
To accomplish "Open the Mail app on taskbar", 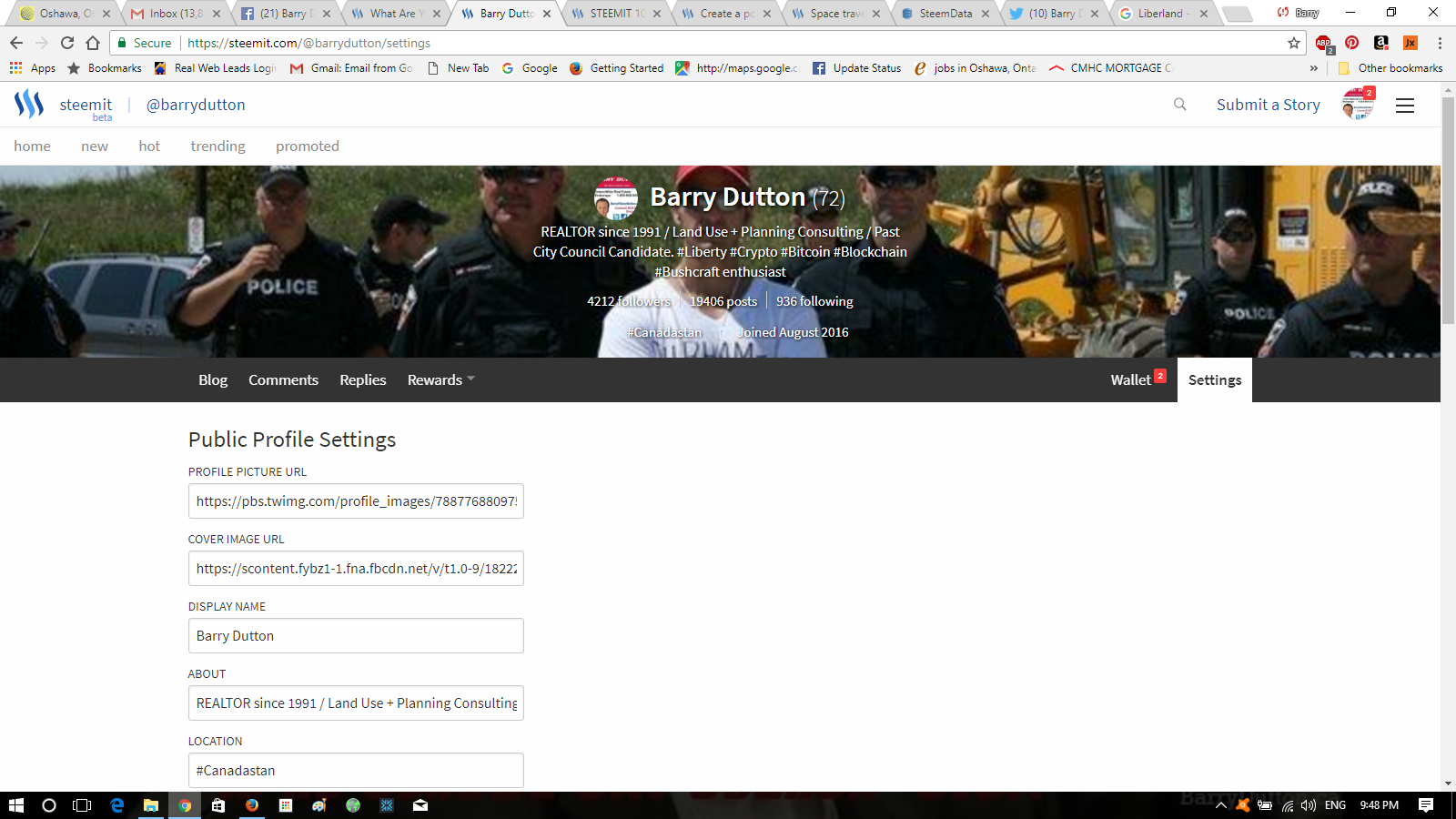I will click(420, 805).
